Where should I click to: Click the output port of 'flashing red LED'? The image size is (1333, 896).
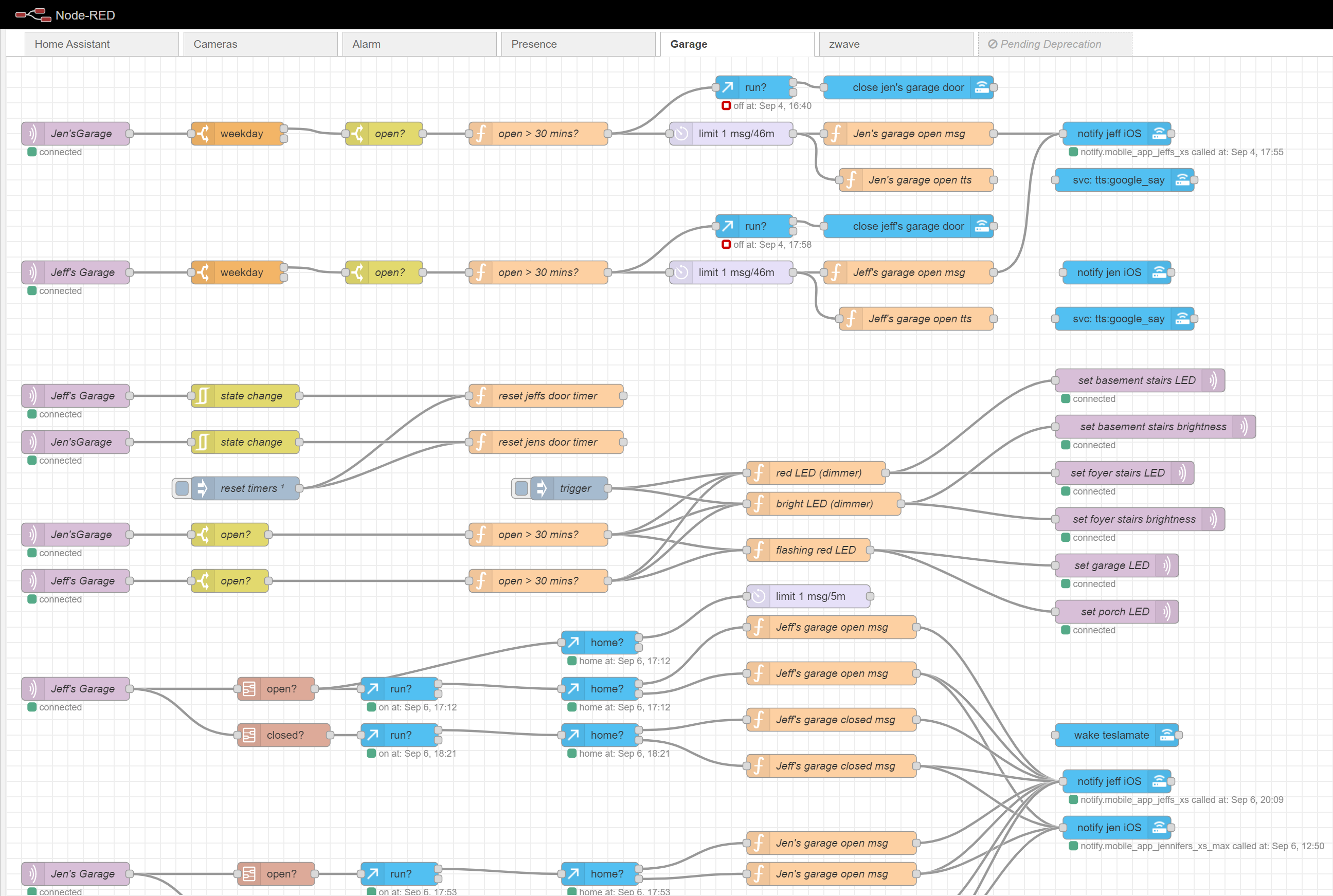point(870,550)
